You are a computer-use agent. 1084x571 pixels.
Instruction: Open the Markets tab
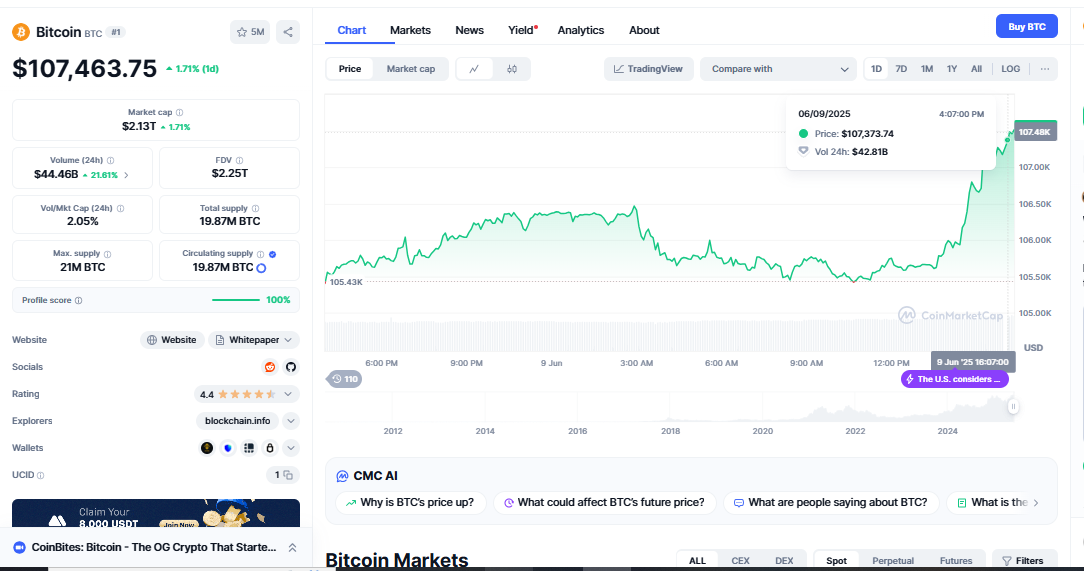410,30
